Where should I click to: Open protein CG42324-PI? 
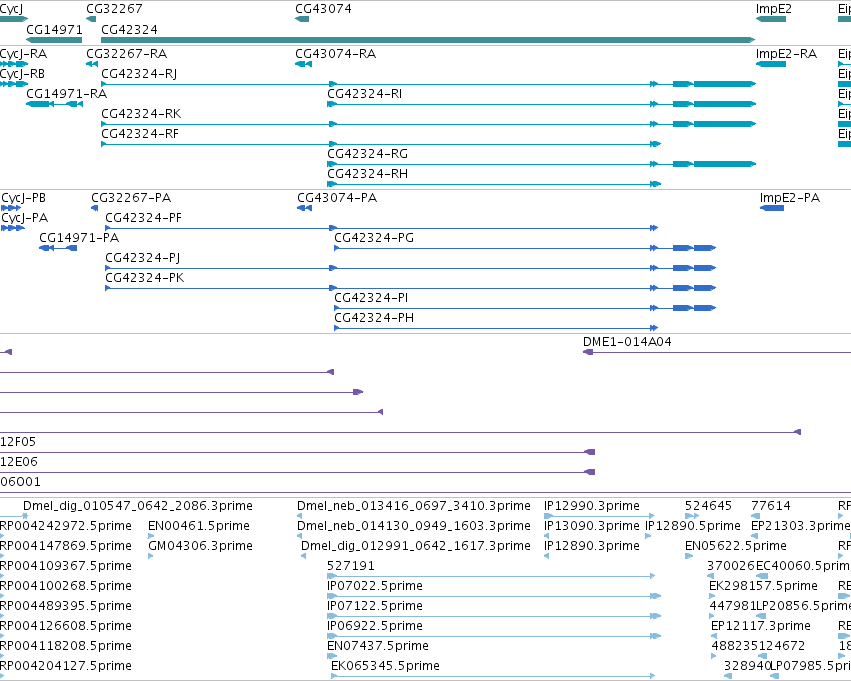pyautogui.click(x=371, y=298)
